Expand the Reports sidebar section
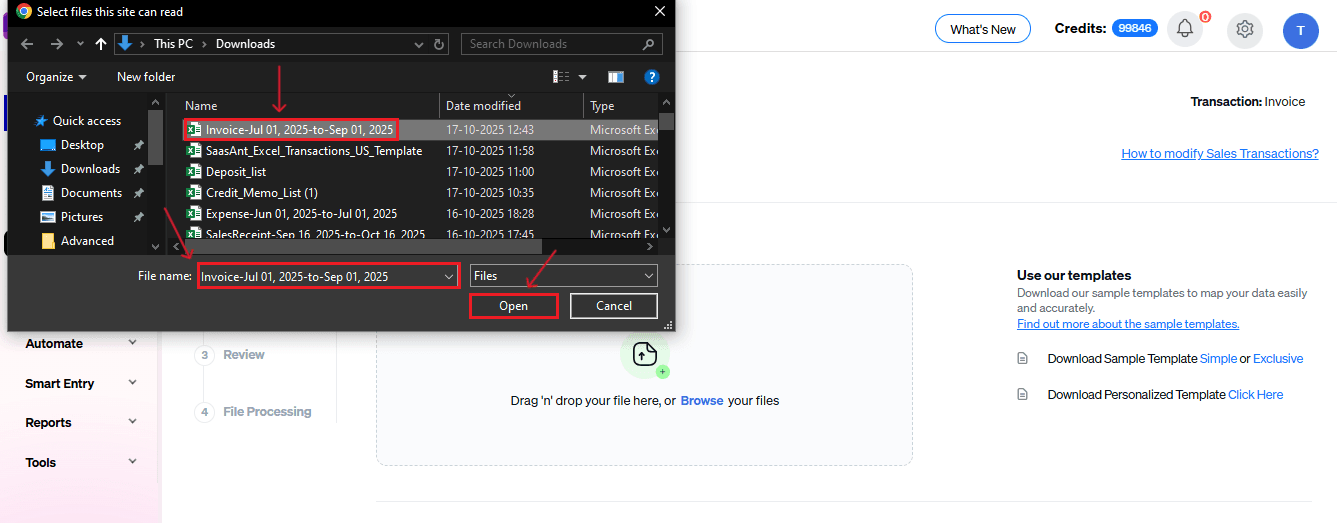 [80, 423]
